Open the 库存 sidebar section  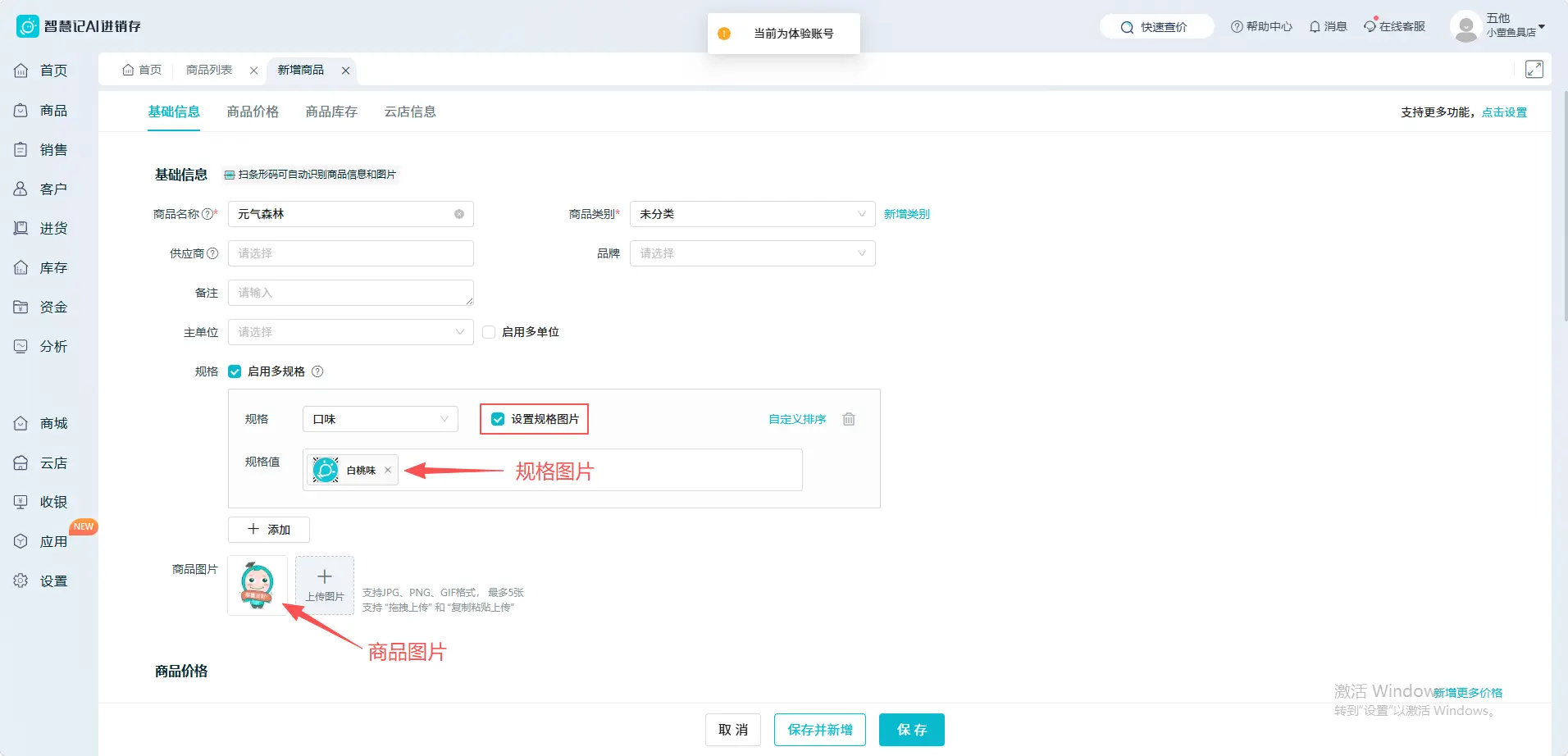point(41,267)
